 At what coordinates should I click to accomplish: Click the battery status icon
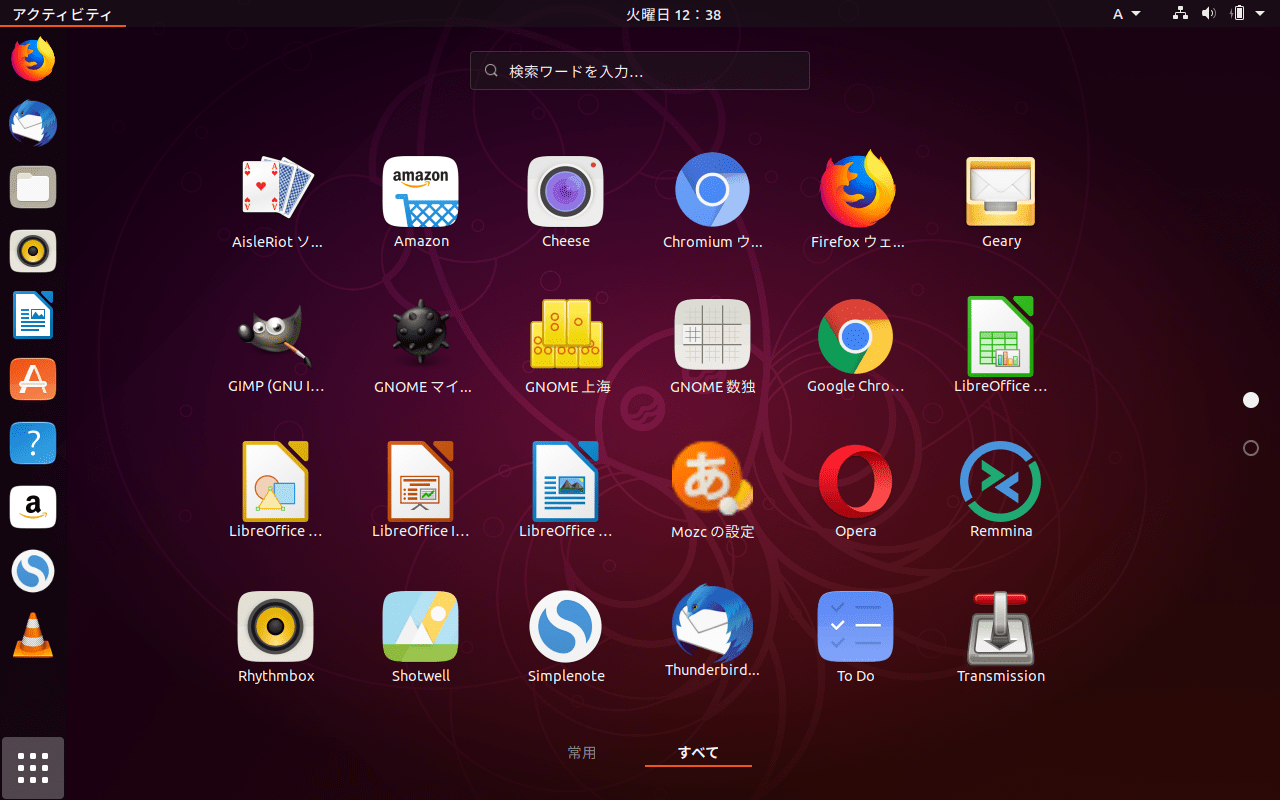tap(1238, 14)
